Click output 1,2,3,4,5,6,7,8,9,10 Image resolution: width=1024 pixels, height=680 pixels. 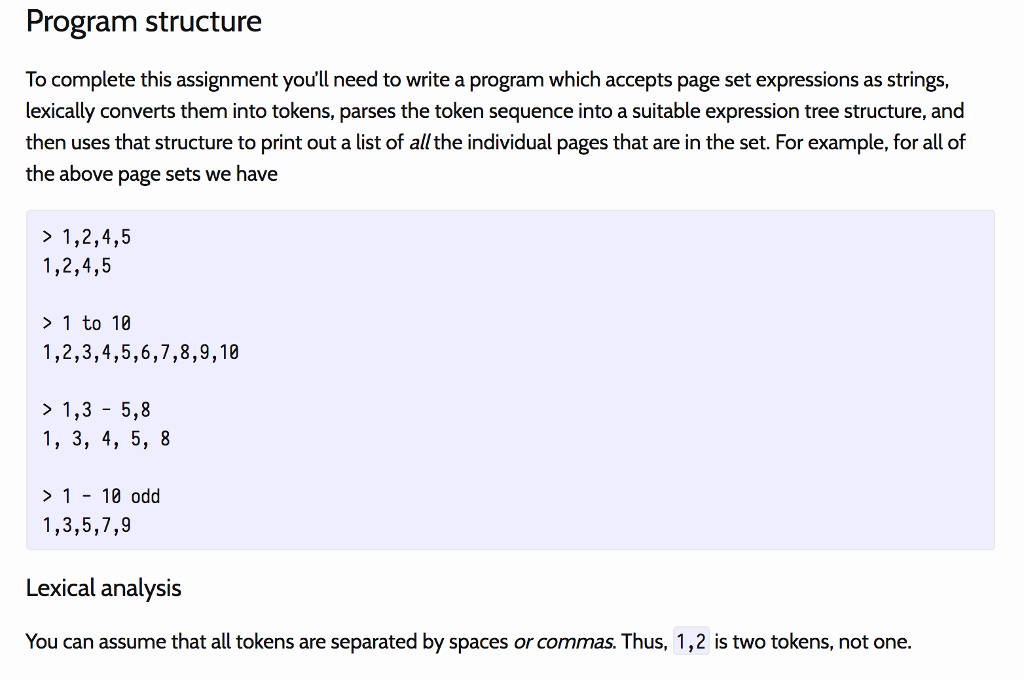140,353
